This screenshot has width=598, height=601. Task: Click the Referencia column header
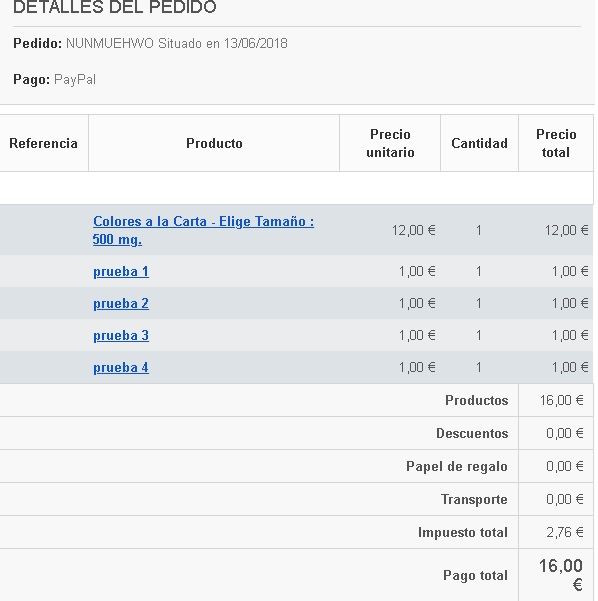(43, 143)
